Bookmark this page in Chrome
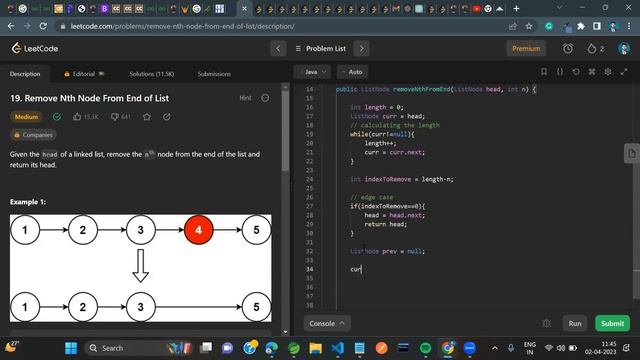Screen dimensions: 640x360 [x=529, y=26]
